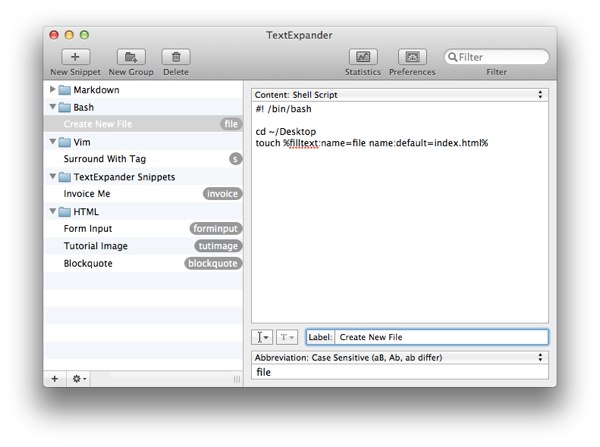The width and height of the screenshot is (600, 447).
Task: Open the Statistics chart icon
Action: pyautogui.click(x=363, y=57)
